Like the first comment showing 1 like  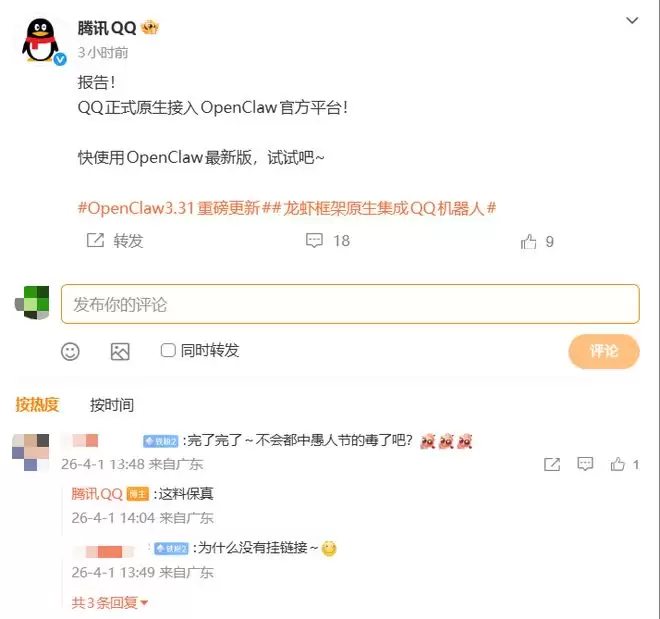coord(618,464)
